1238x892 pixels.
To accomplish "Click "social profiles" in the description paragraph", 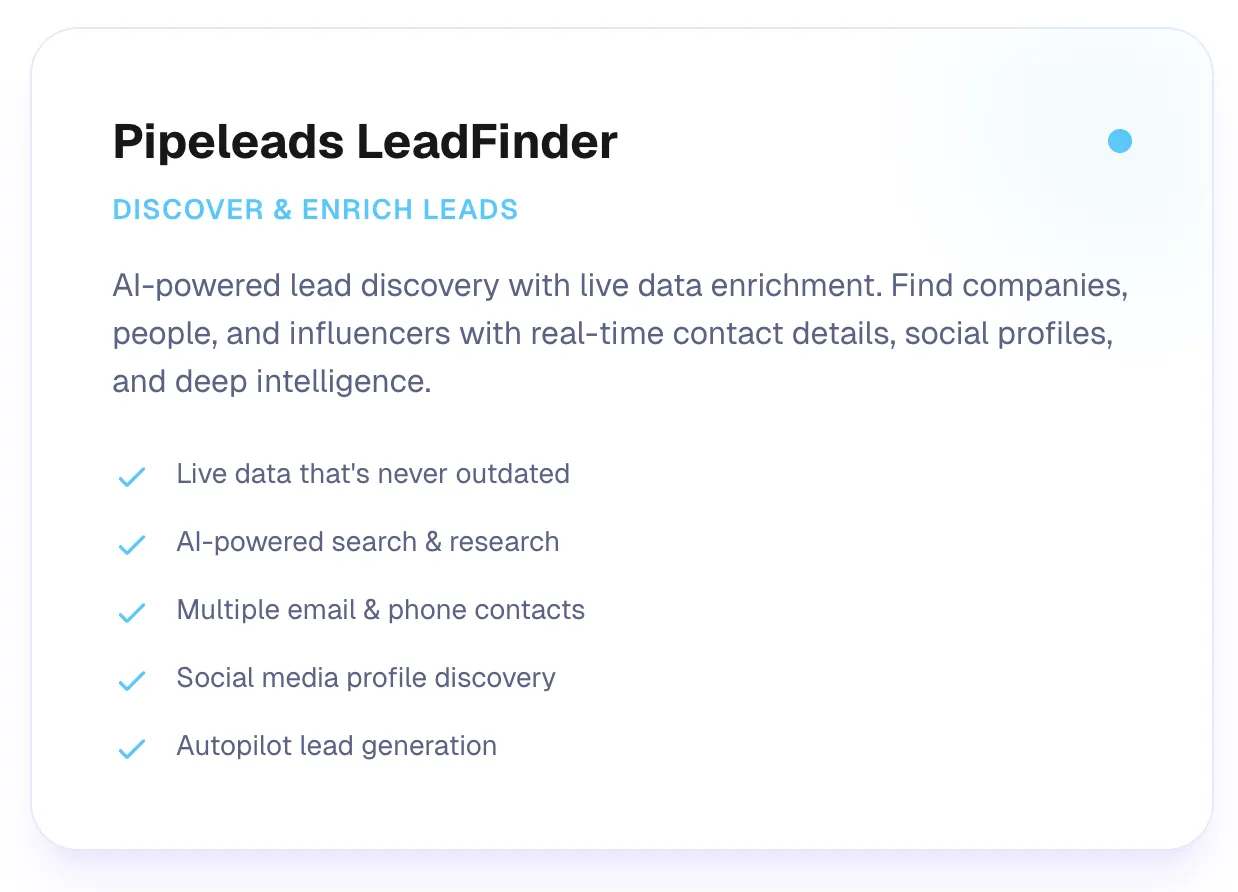I will (1008, 334).
